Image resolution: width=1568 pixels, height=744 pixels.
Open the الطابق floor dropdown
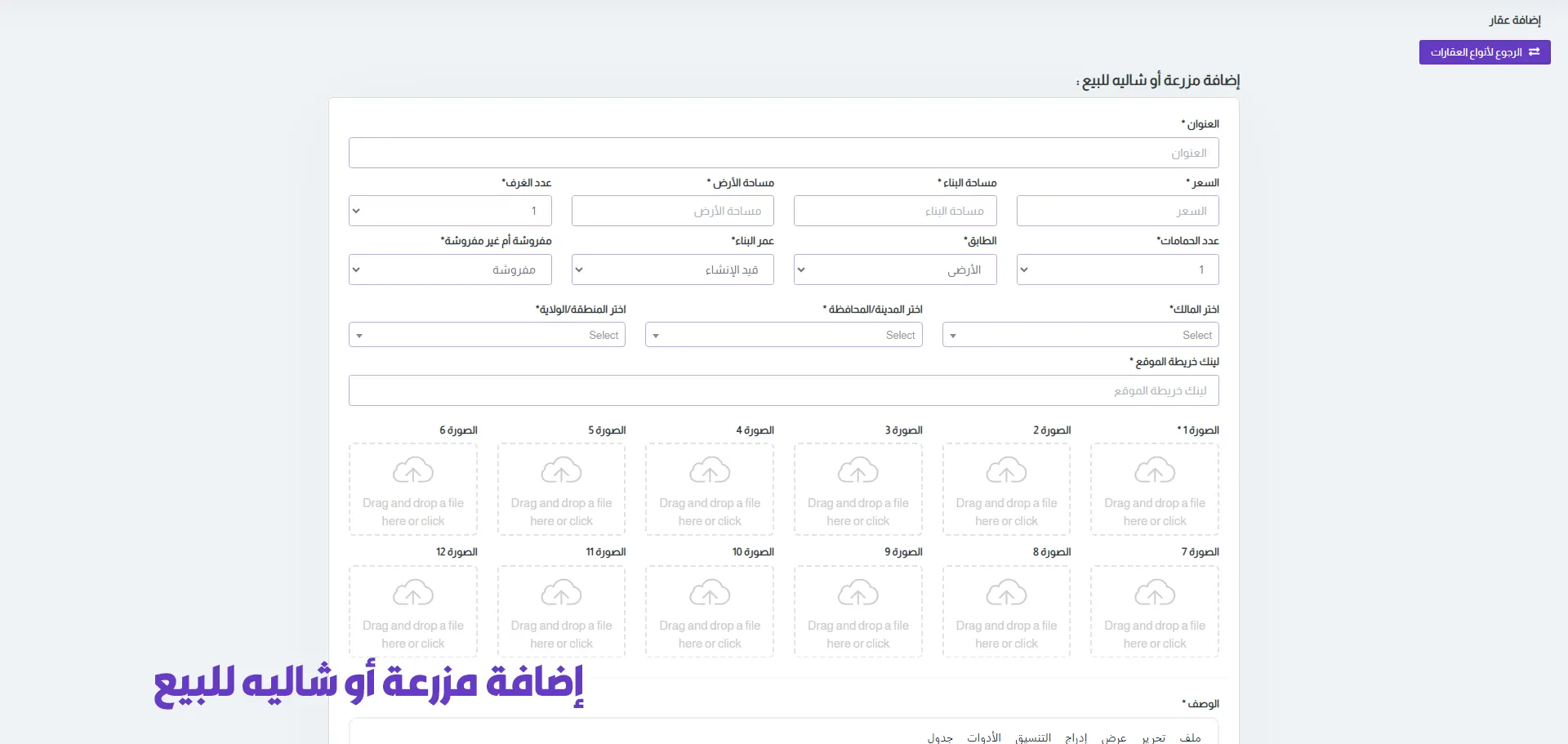coord(895,270)
